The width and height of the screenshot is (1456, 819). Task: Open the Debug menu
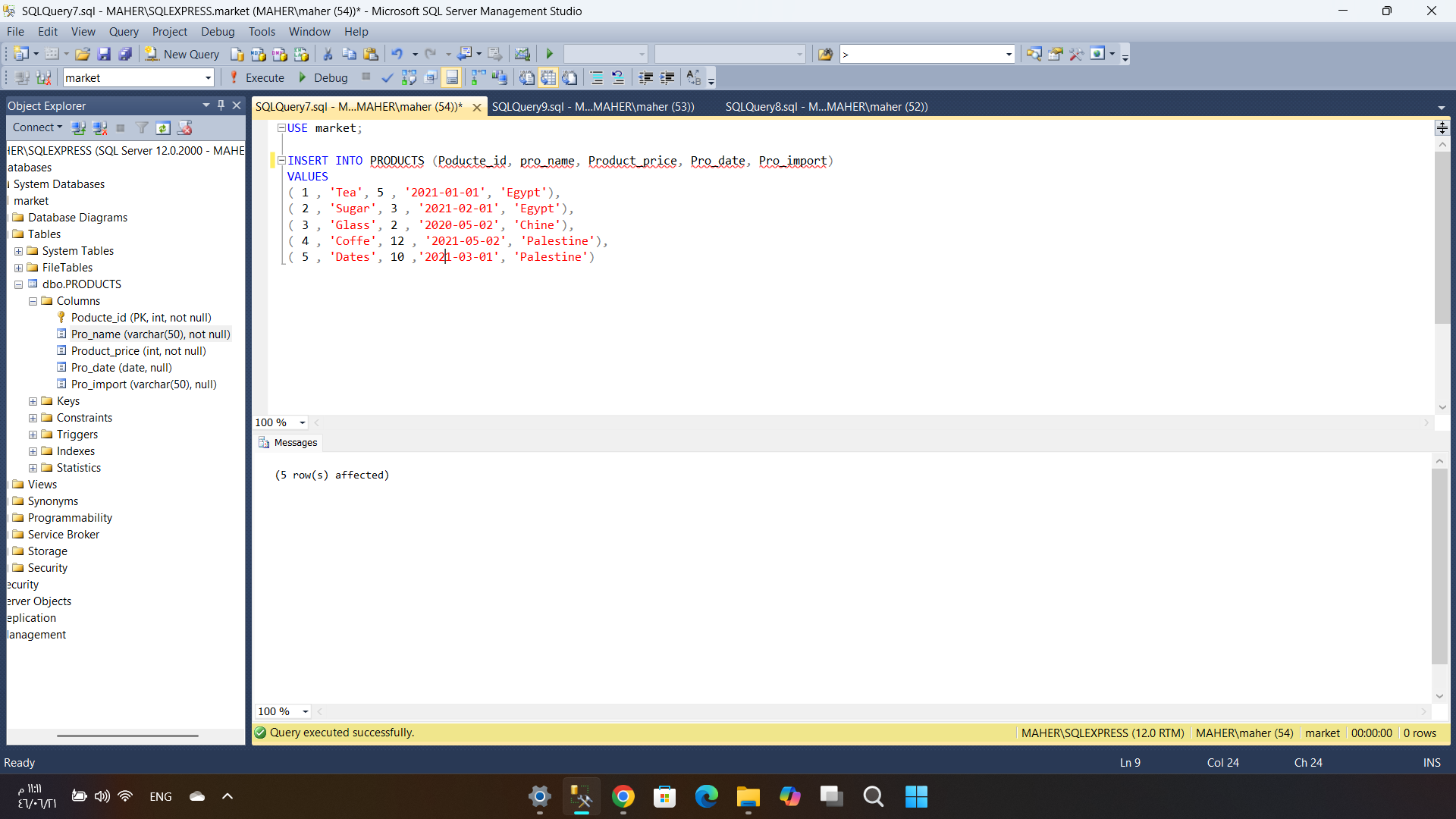(218, 31)
